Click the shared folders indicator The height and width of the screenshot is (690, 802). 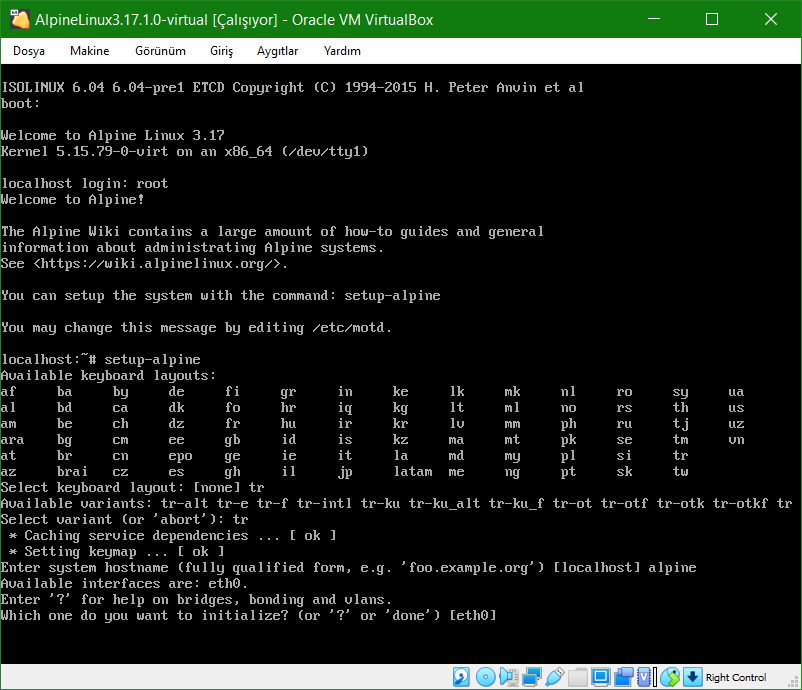(577, 677)
